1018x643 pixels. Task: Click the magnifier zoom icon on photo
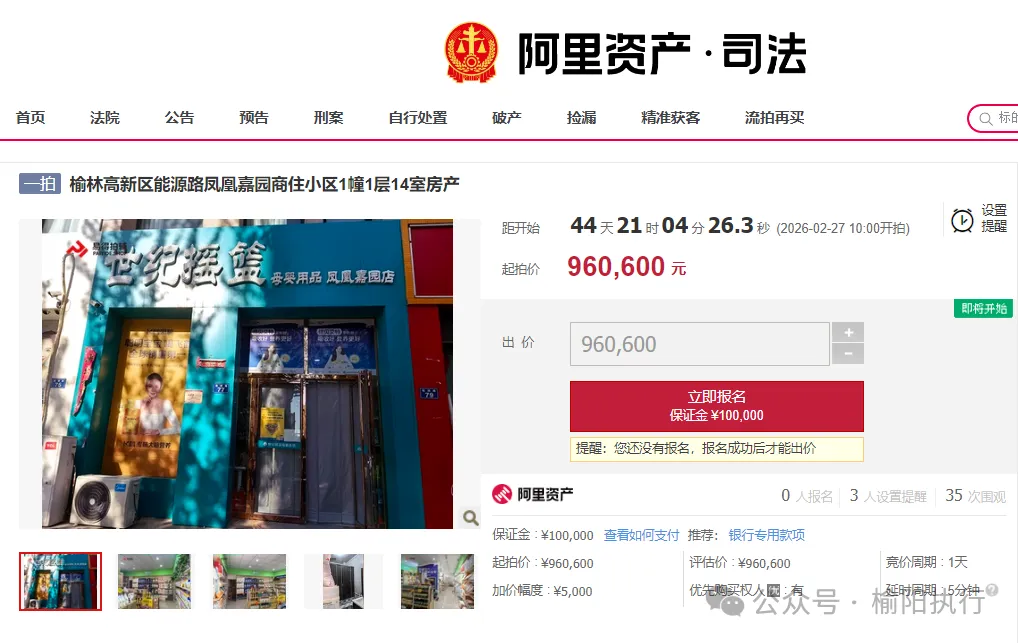pyautogui.click(x=471, y=518)
